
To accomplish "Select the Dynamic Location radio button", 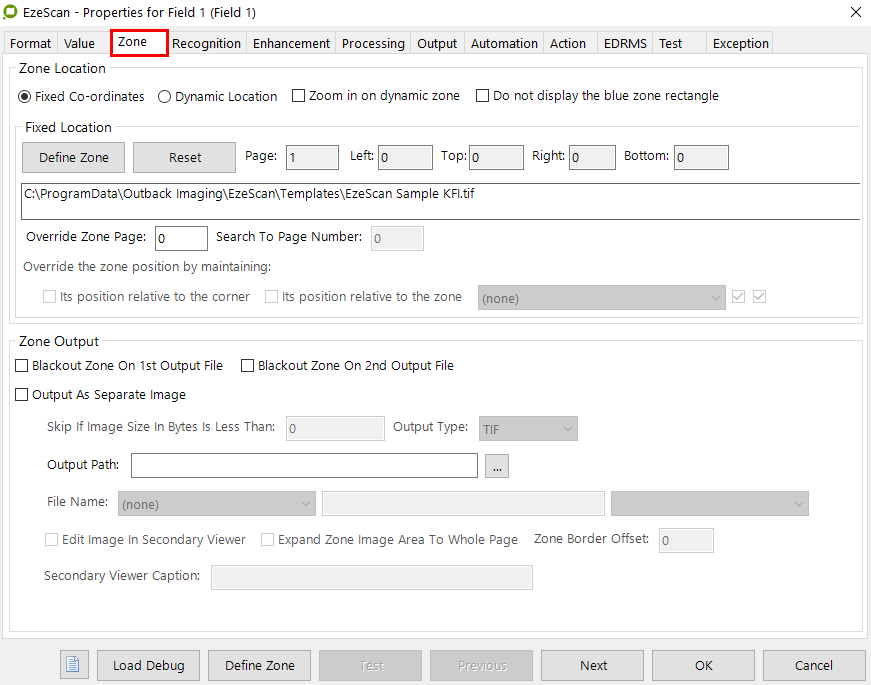I will tap(165, 97).
